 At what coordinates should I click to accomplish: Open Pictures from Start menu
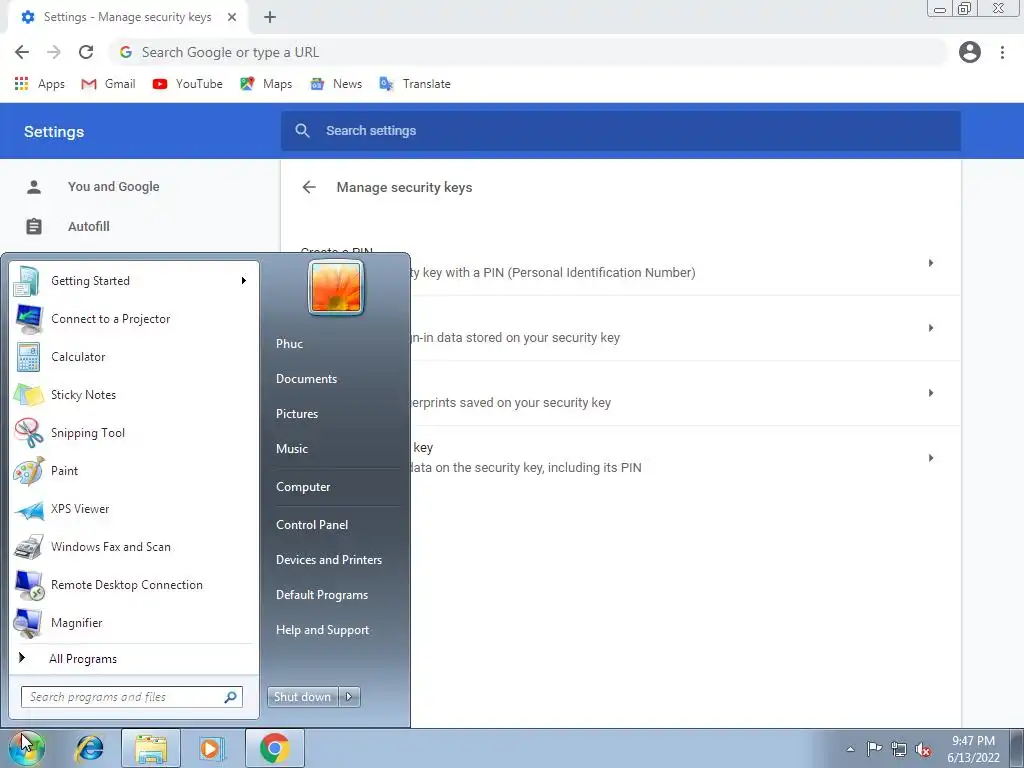(297, 414)
